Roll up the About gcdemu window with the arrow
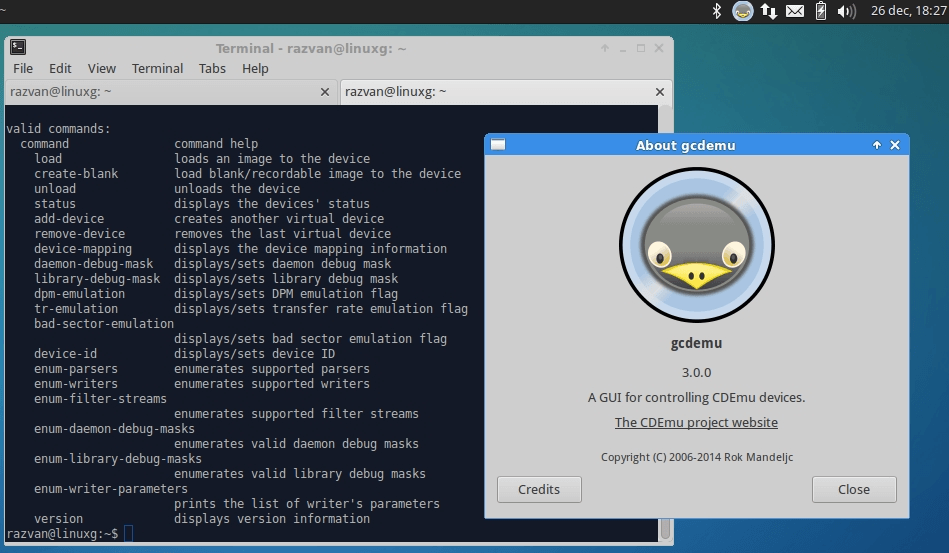The height and width of the screenshot is (553, 949). (x=877, y=145)
